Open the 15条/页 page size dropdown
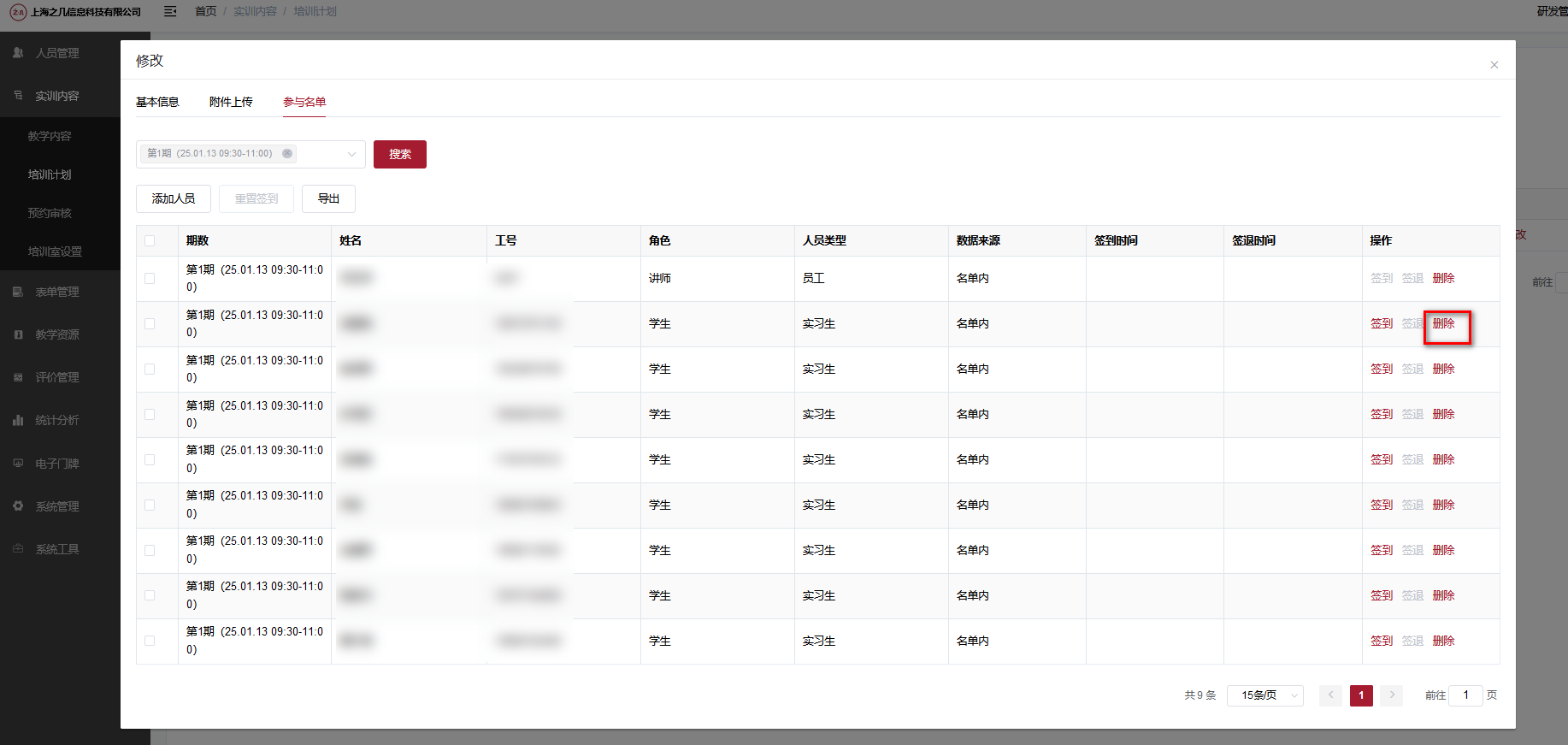The width and height of the screenshot is (1568, 745). point(1264,695)
